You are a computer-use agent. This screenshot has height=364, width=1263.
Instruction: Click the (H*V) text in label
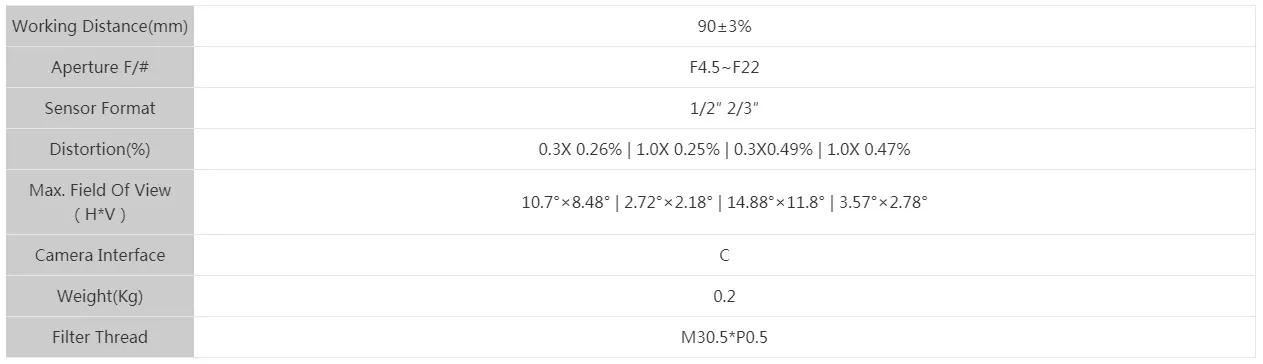100,214
